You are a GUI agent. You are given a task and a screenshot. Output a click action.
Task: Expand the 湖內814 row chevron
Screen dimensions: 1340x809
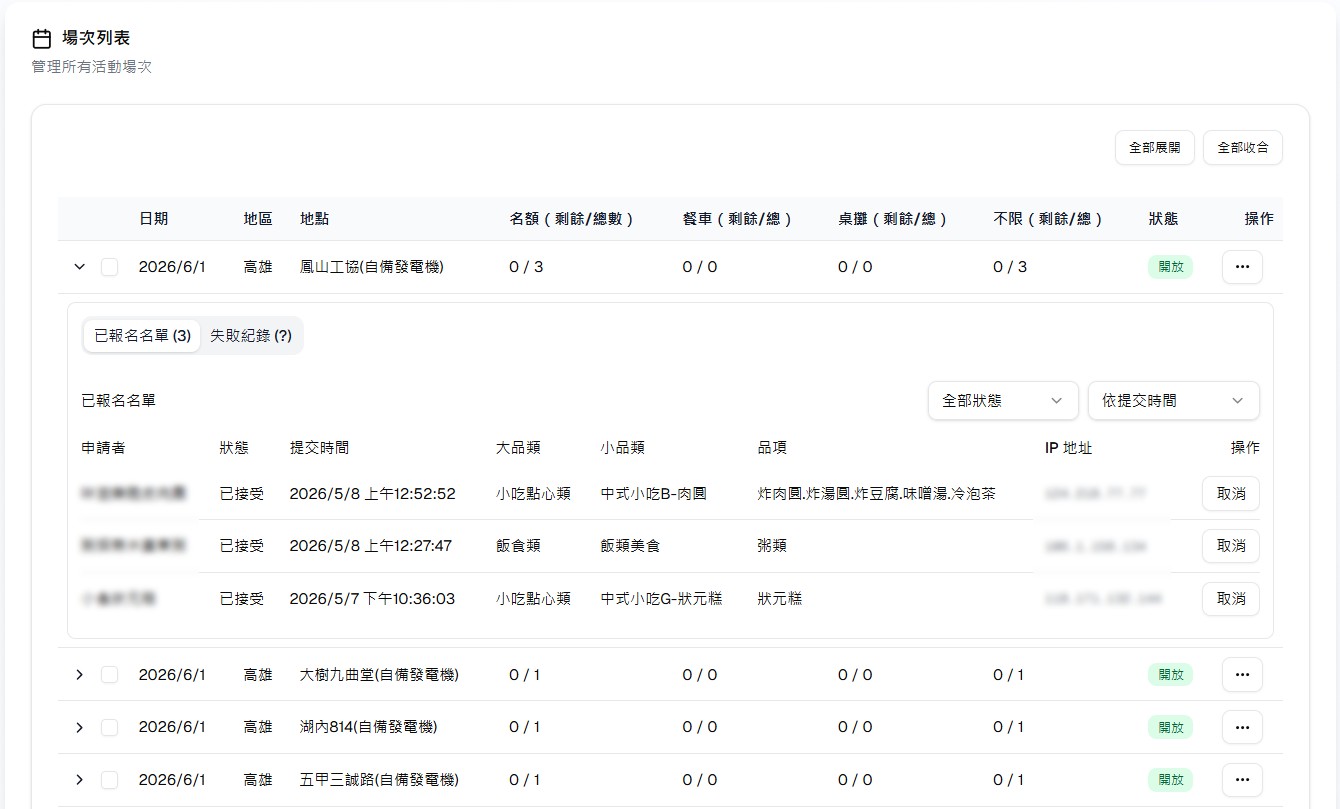tap(80, 727)
